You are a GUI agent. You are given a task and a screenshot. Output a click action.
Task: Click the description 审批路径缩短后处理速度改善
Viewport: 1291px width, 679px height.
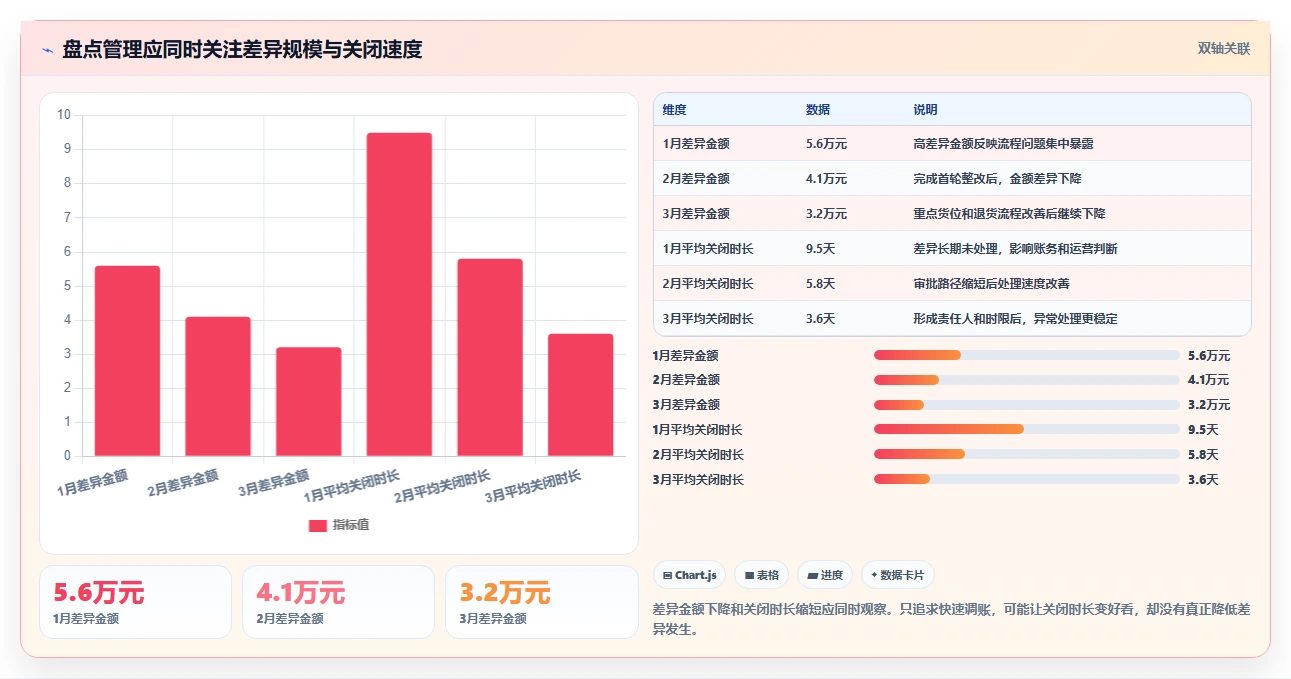pos(991,284)
